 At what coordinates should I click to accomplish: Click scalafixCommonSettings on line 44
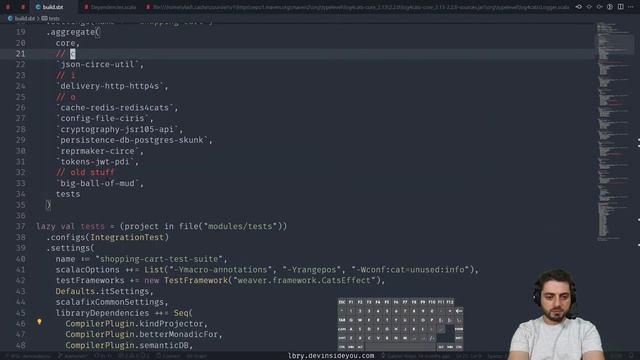tap(112, 302)
